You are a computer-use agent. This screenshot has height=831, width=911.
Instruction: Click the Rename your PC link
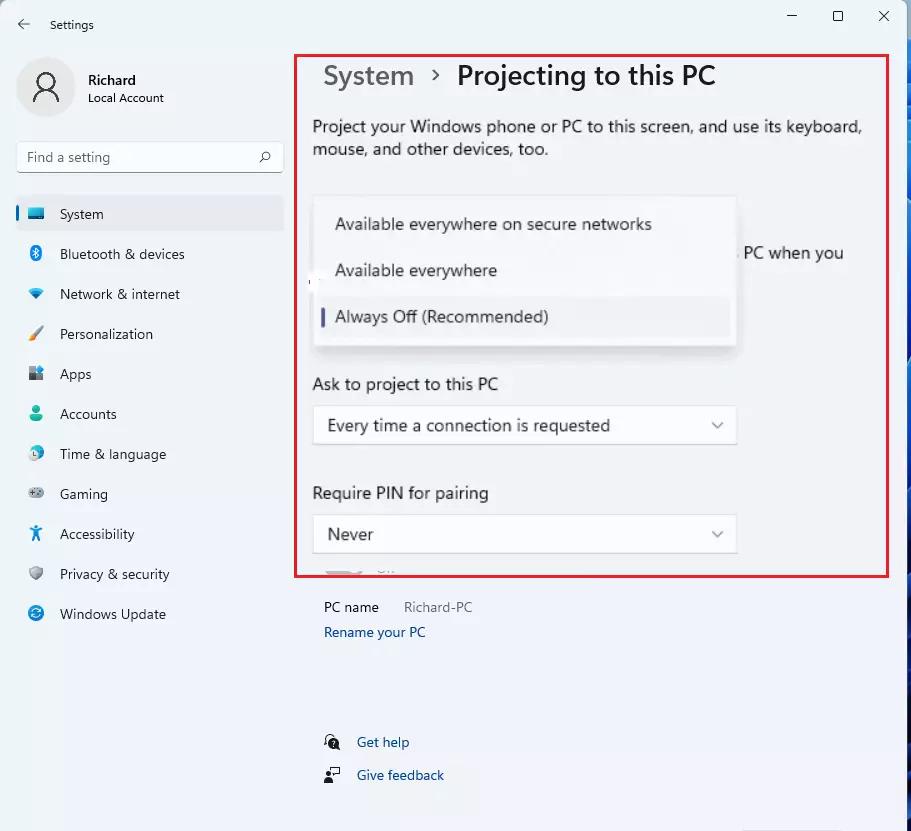(x=374, y=632)
